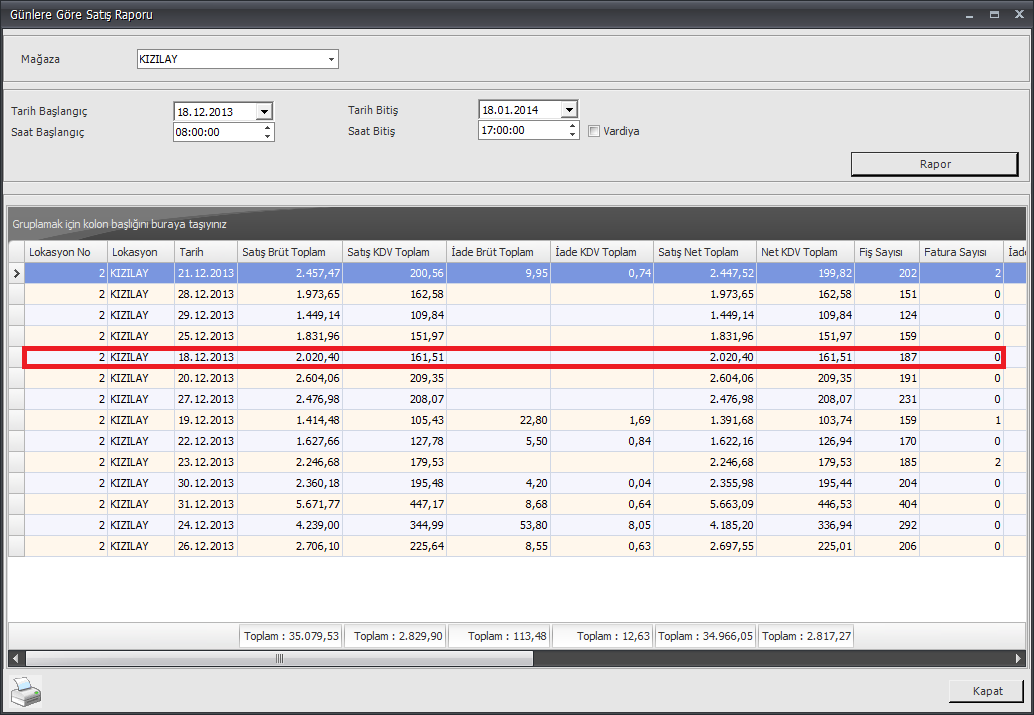Select the date cell 20.12.2013
1034x715 pixels.
[206, 378]
